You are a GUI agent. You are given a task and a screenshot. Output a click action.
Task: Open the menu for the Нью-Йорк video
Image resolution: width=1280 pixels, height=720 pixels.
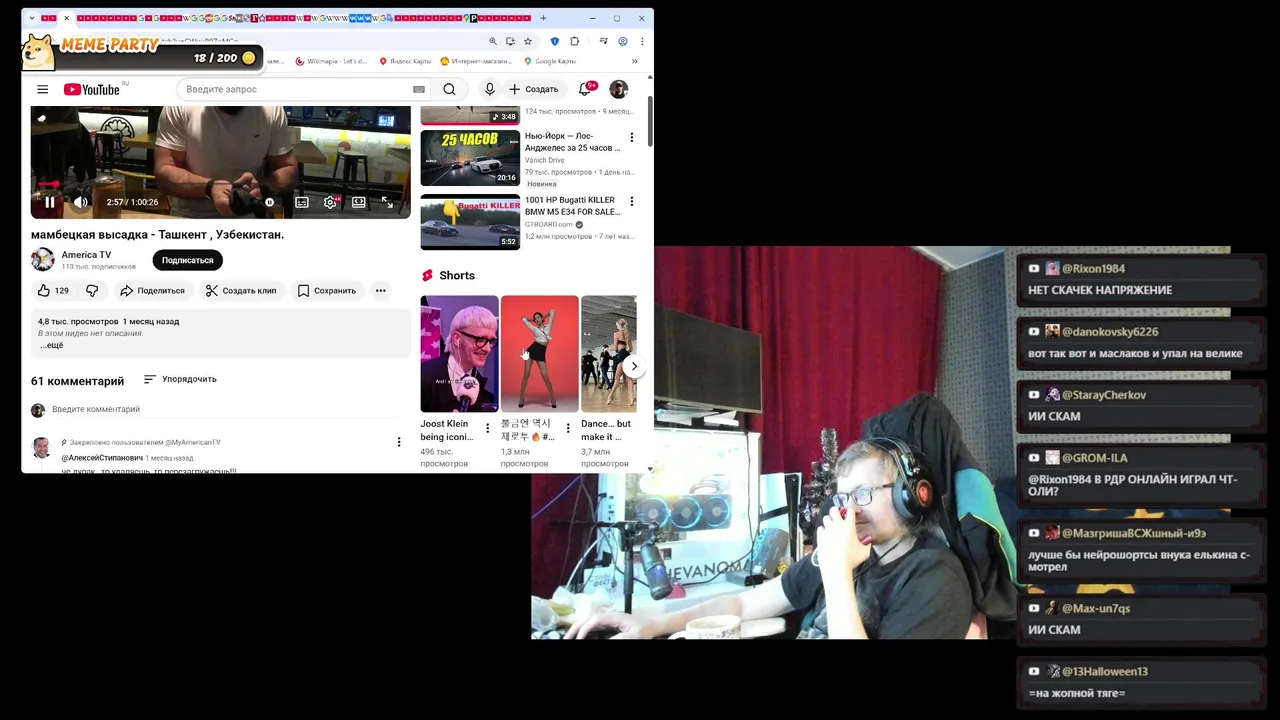[x=631, y=137]
